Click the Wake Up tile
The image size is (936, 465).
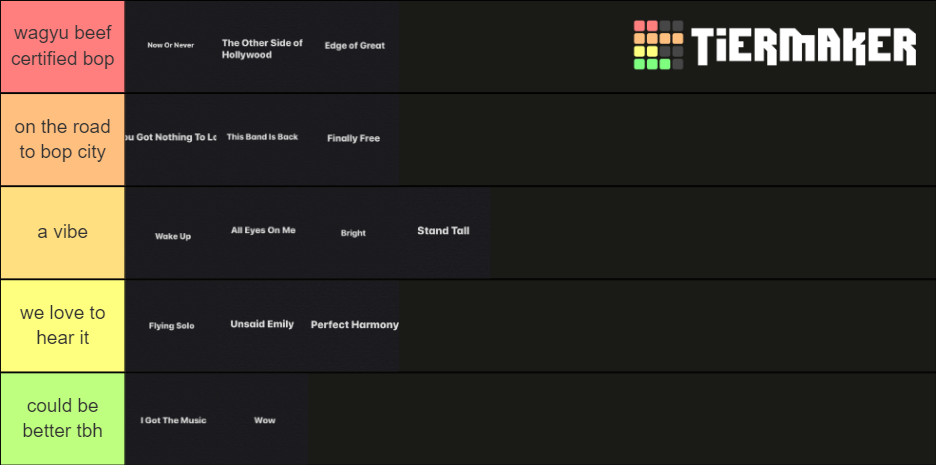click(171, 233)
